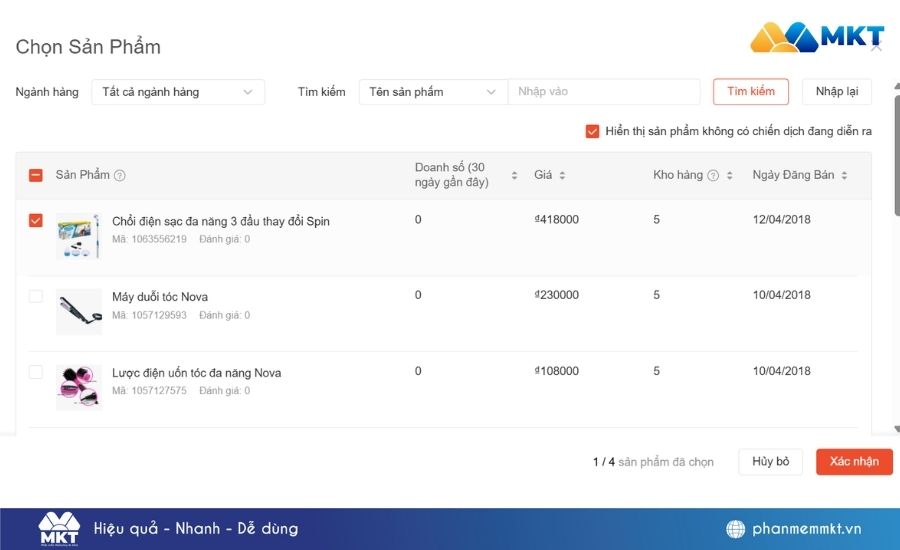The image size is (900, 550).
Task: Click product name Máy duỗi tóc Nova
Action: [x=160, y=297]
